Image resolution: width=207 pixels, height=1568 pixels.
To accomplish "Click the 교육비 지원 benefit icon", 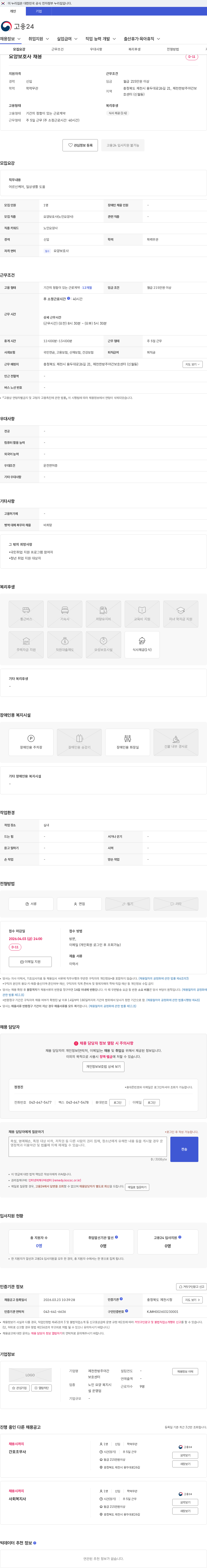I will coord(142,614).
